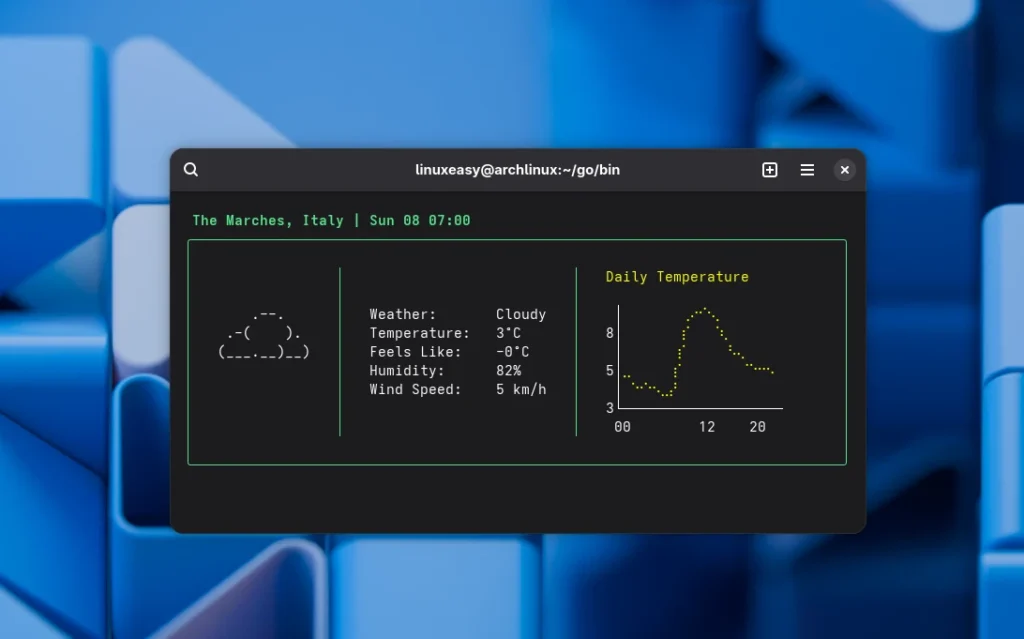Screen dimensions: 1024x639
Task: Expand the menu next to the new tab button
Action: (807, 169)
